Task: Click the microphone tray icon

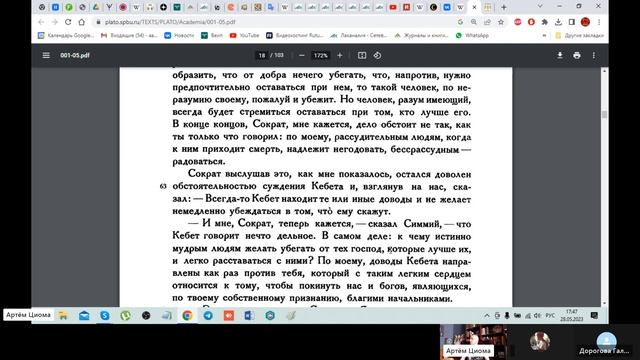Action: click(507, 315)
